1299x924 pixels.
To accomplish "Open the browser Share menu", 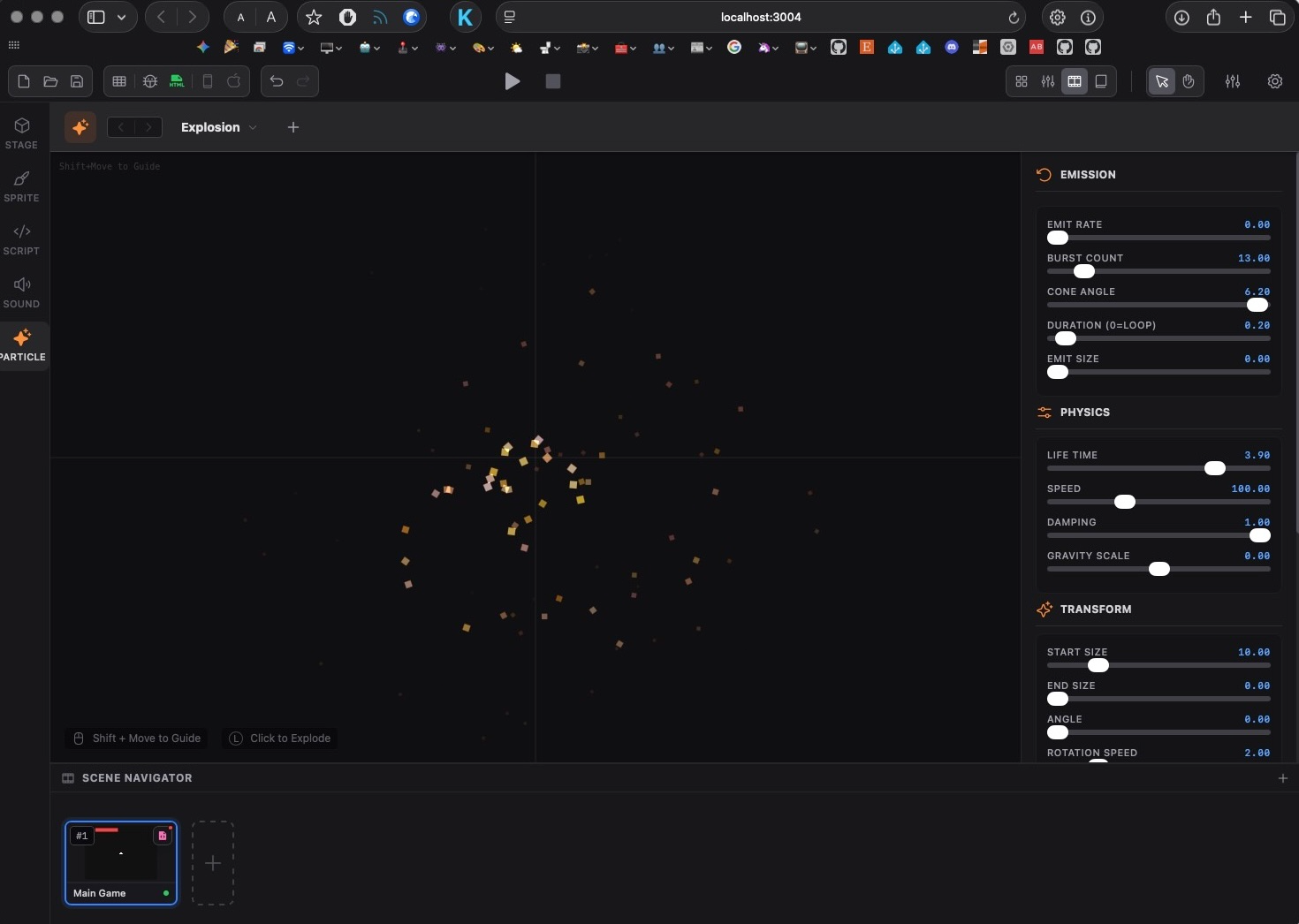I will (1213, 17).
